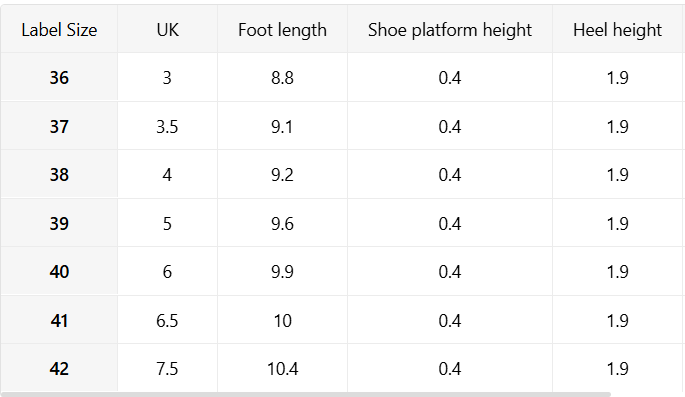Select label size 38 row header
The image size is (685, 397).
pyautogui.click(x=59, y=175)
